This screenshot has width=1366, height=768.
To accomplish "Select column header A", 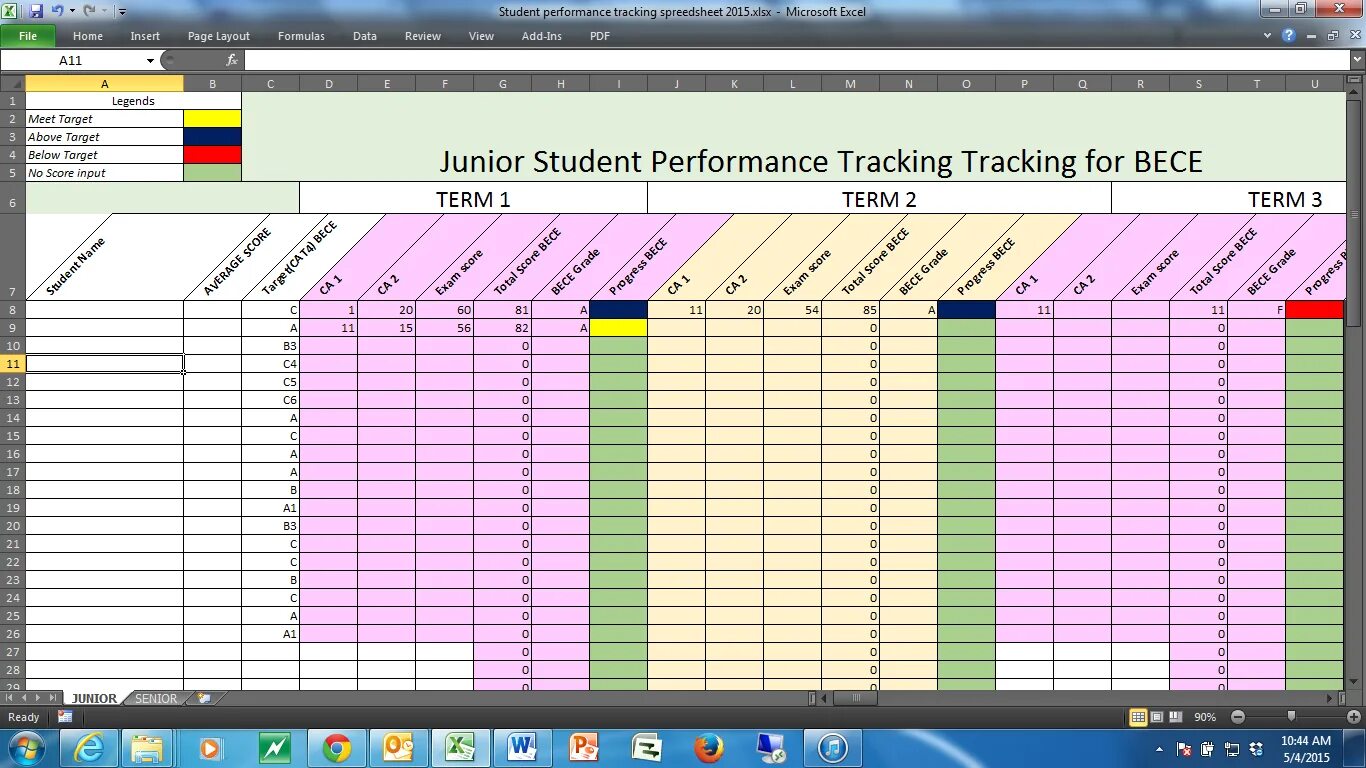I will (104, 84).
